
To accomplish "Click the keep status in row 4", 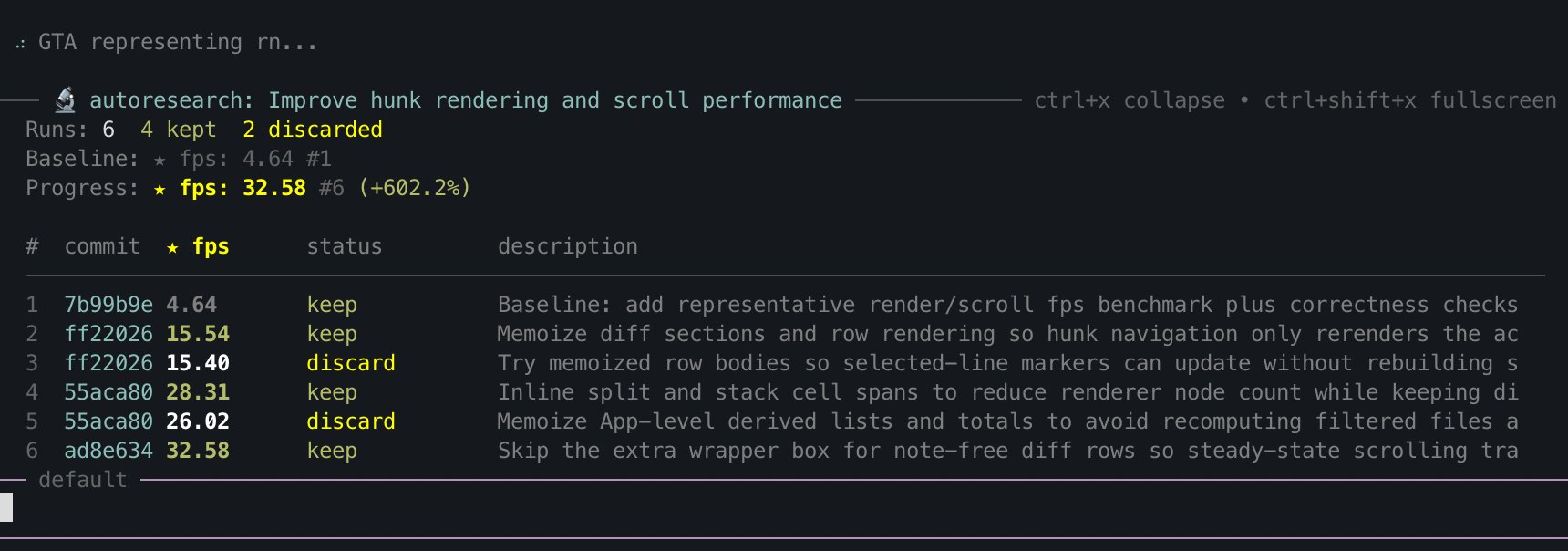I will (x=332, y=392).
